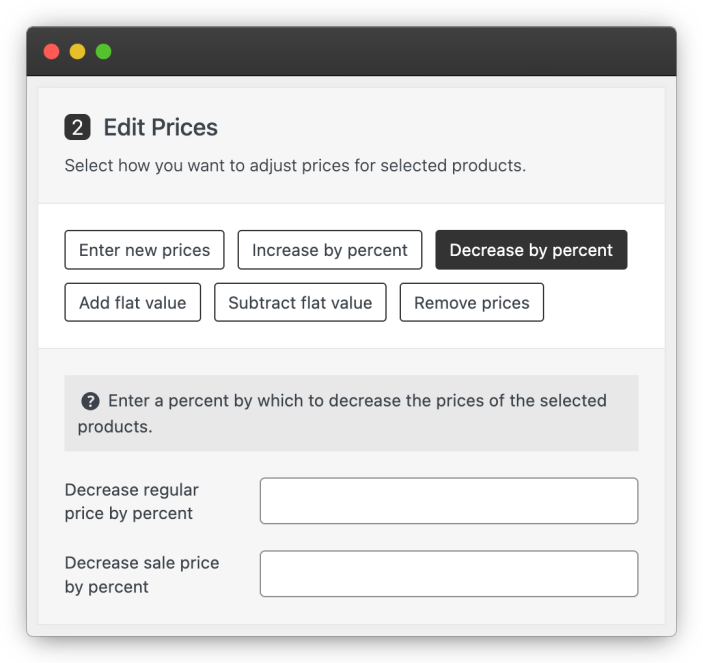The width and height of the screenshot is (703, 663).
Task: Focus the Decrease regular price percent field
Action: (448, 501)
